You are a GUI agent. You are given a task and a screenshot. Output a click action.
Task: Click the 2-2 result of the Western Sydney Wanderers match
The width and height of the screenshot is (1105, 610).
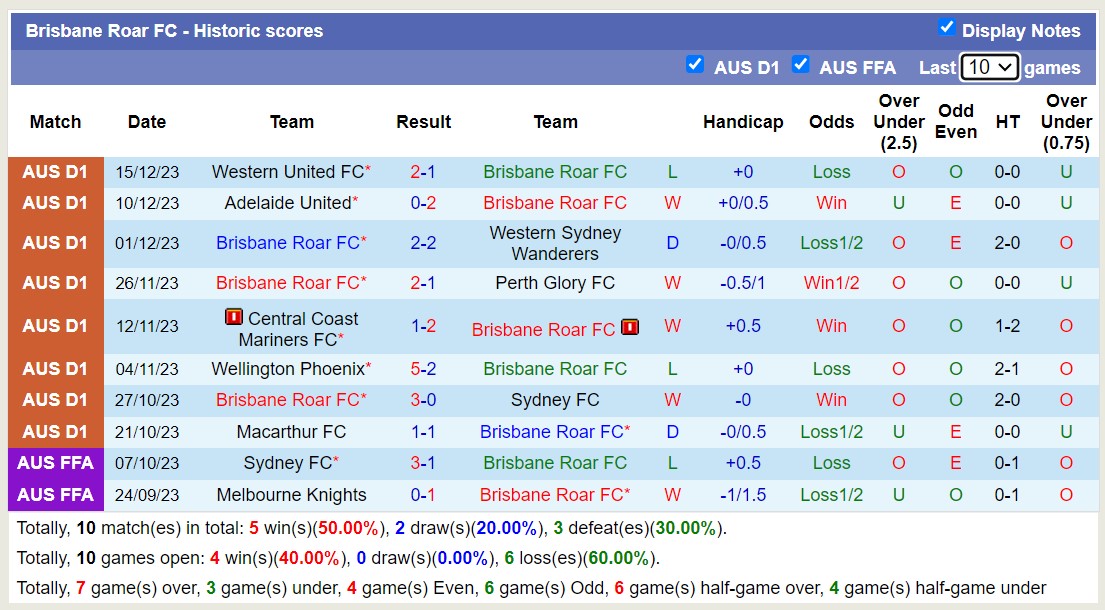pos(423,242)
